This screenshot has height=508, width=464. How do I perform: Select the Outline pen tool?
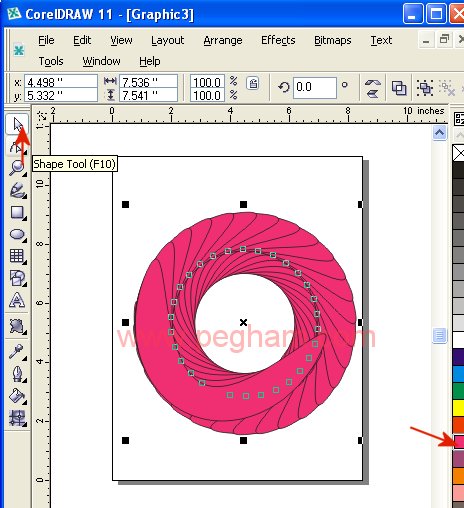[17, 374]
